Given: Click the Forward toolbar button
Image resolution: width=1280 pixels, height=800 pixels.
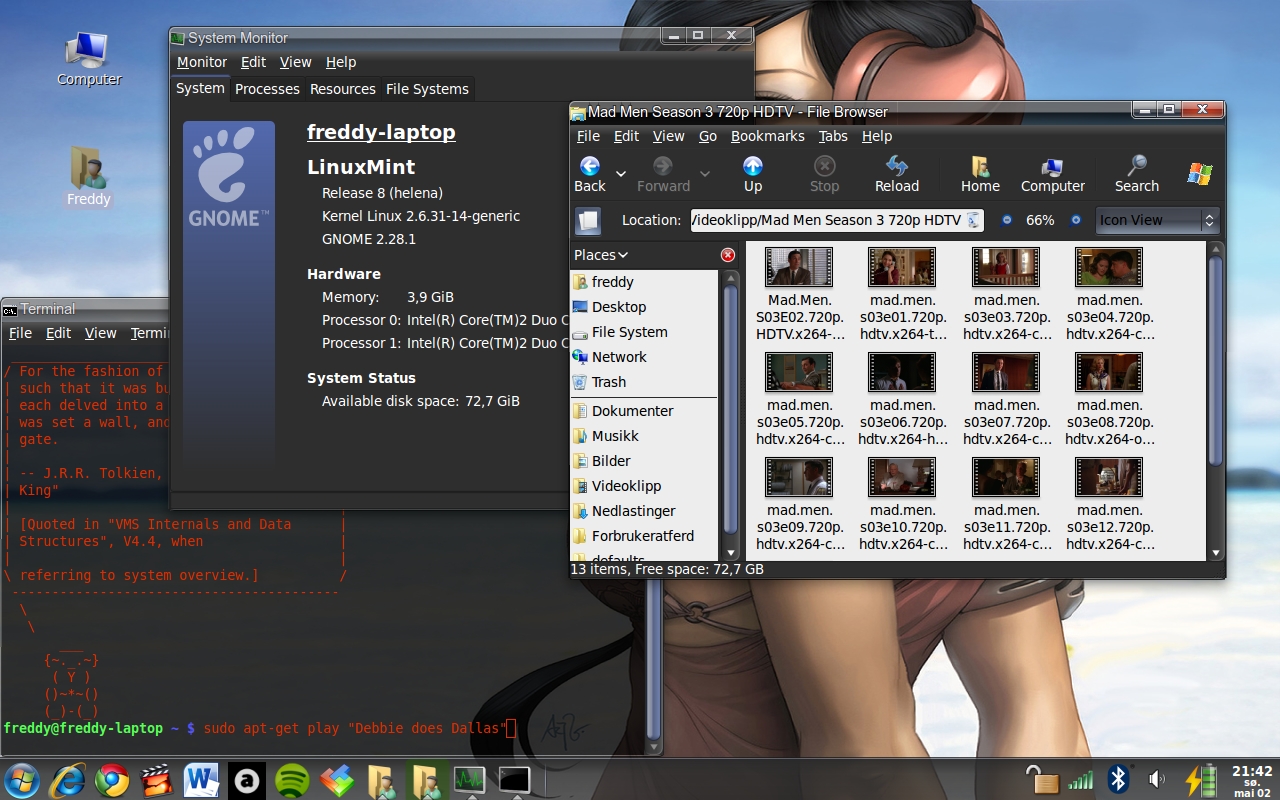Looking at the screenshot, I should 663,175.
